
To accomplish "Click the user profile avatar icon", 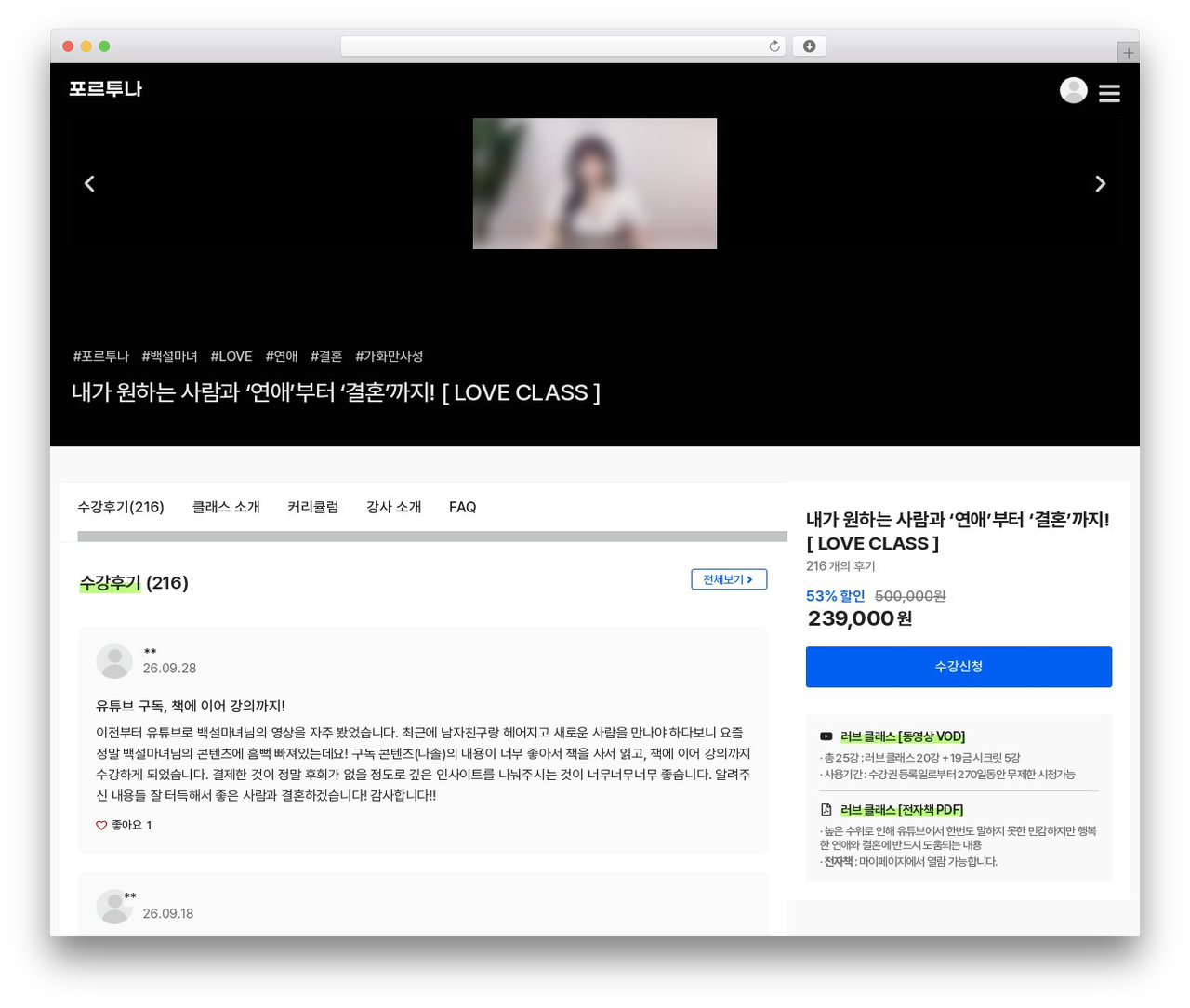I will tap(1074, 90).
